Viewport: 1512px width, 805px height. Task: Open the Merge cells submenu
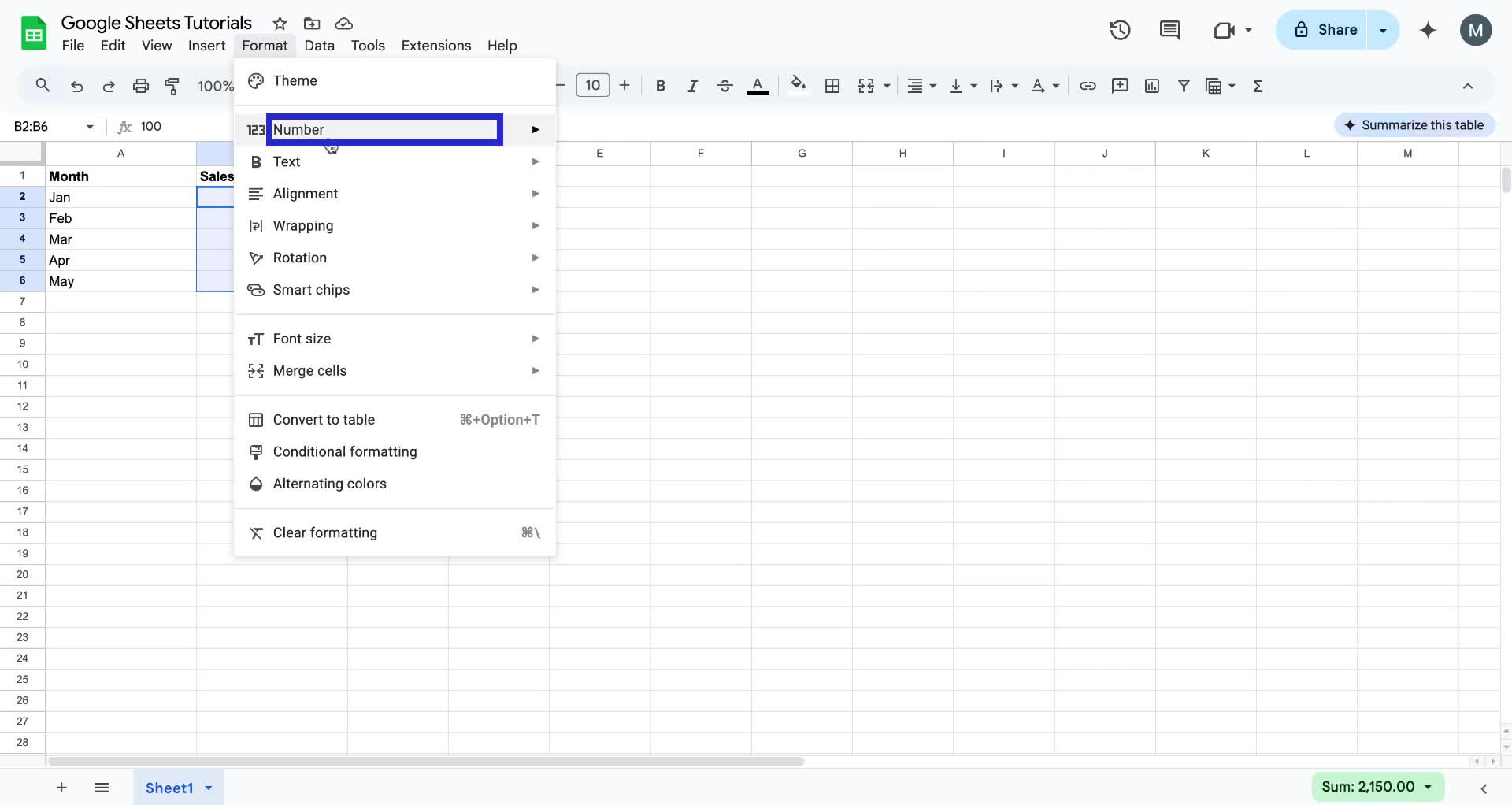pos(311,370)
